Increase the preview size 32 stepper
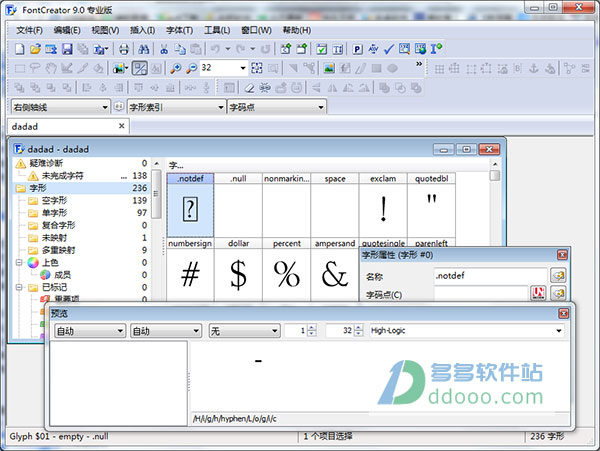This screenshot has height=451, width=600. [x=359, y=328]
